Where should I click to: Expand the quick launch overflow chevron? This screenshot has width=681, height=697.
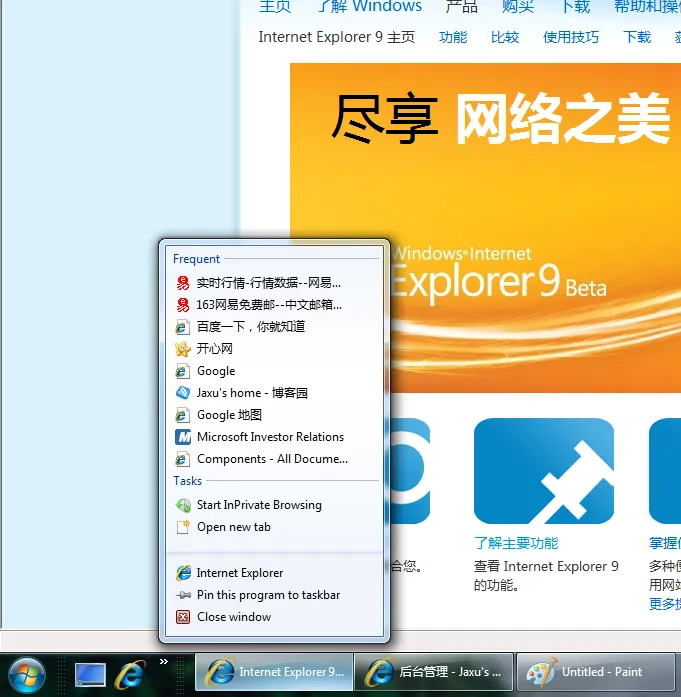click(164, 661)
